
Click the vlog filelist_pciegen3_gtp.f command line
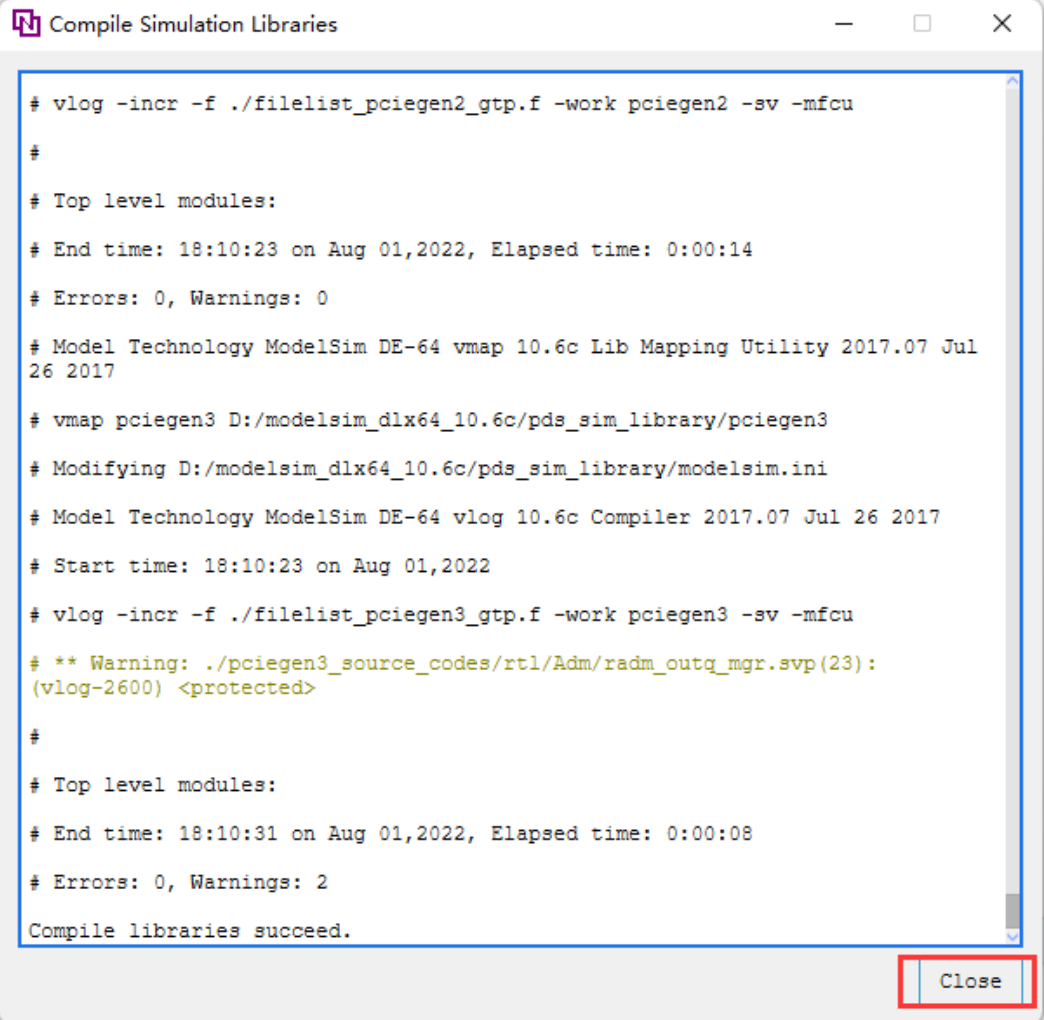(441, 615)
